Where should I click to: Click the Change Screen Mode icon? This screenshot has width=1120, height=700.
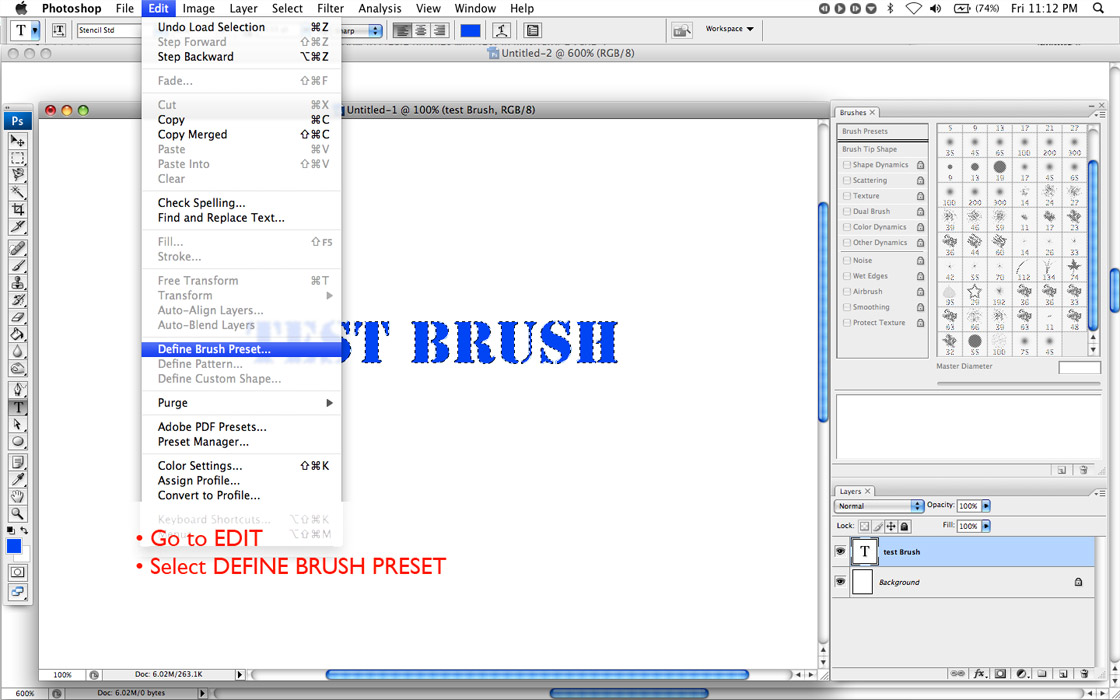click(18, 591)
